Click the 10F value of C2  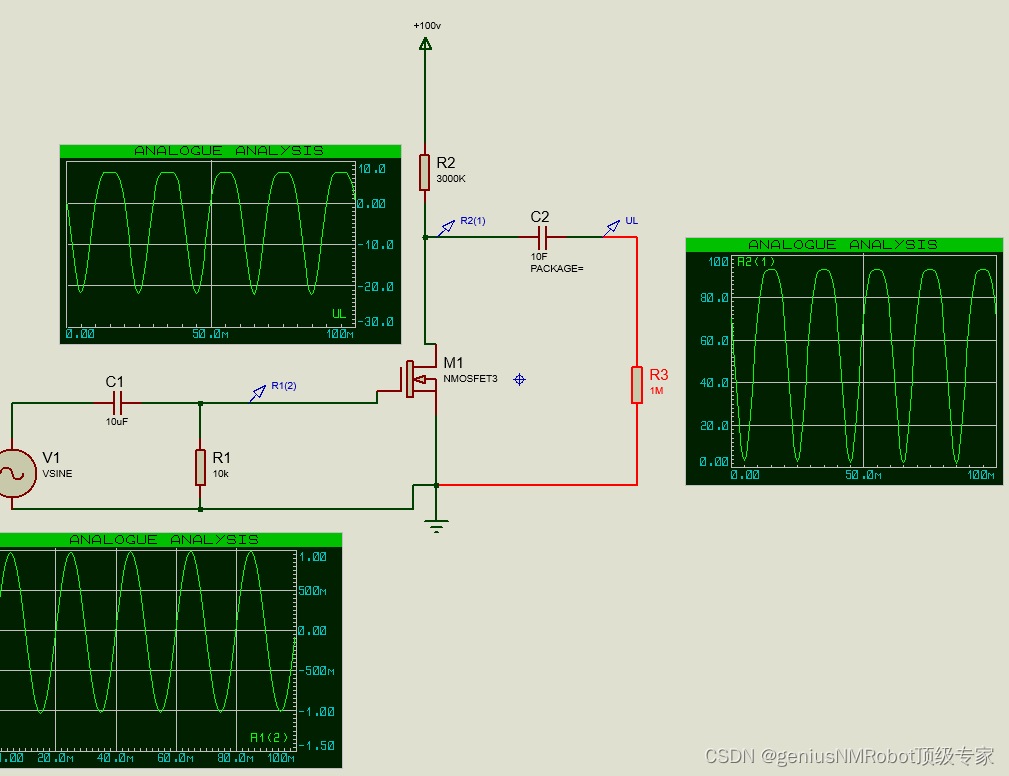(539, 256)
